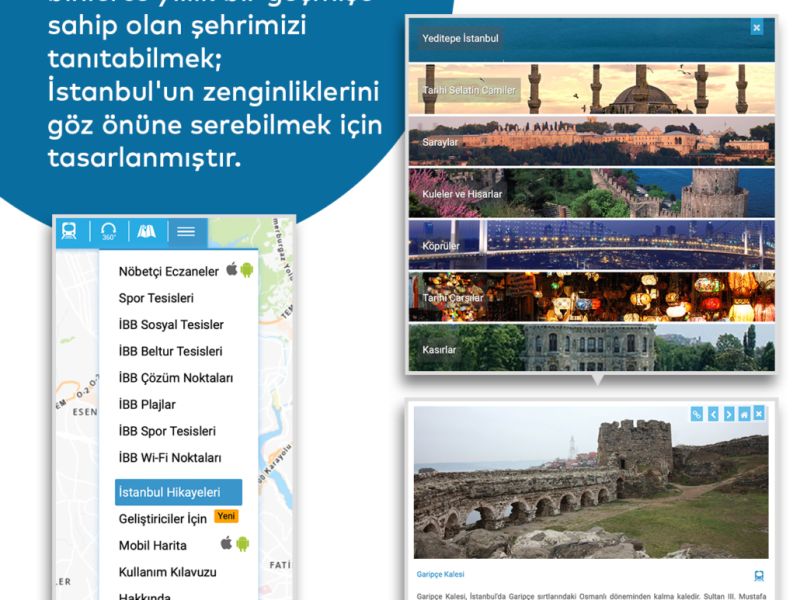
Task: Open Kullanım Kılavuzu from the menu
Action: [x=167, y=572]
